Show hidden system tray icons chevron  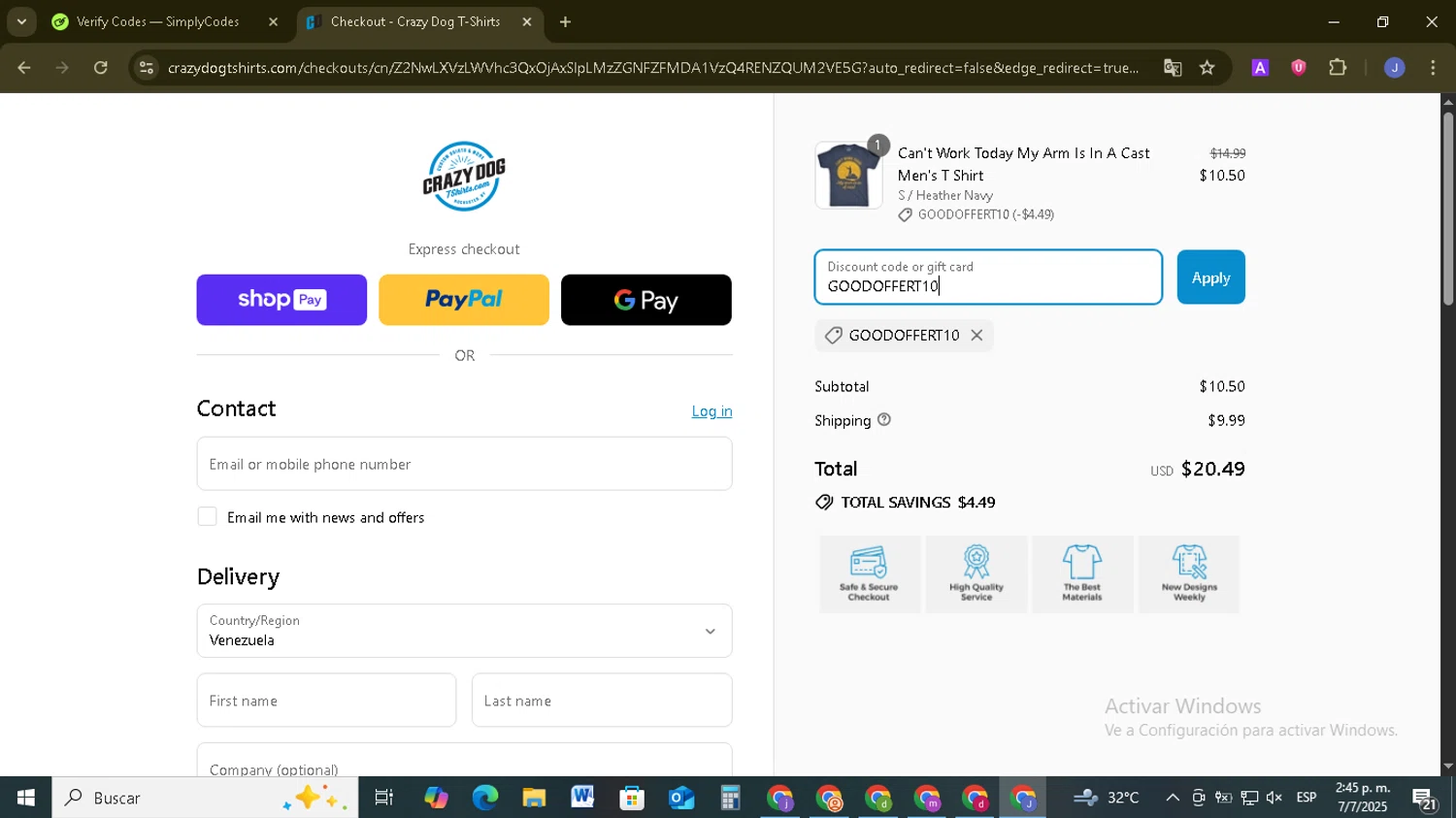pos(1173,798)
